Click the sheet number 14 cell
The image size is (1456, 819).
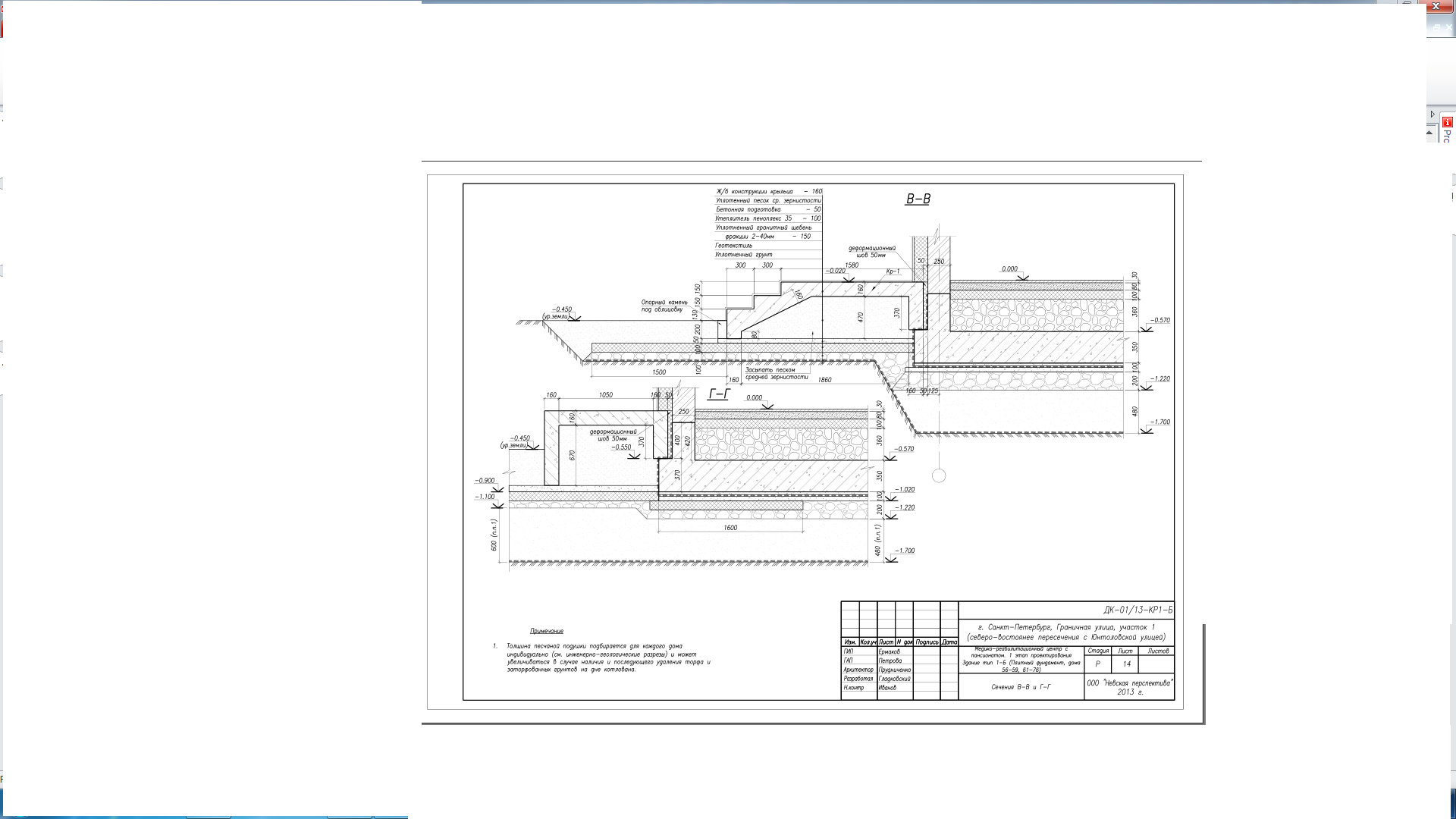click(x=1126, y=664)
